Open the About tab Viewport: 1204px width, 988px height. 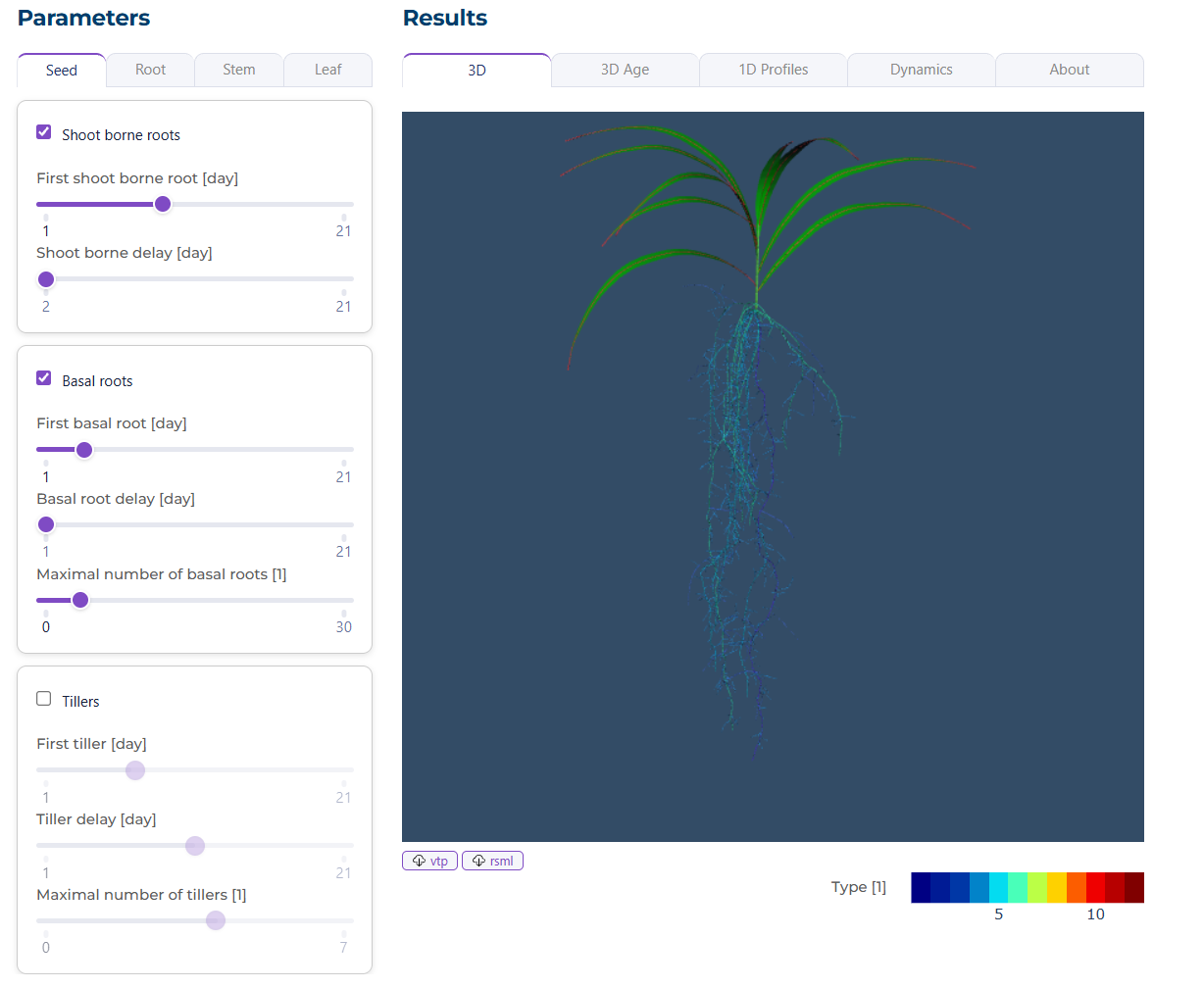tap(1070, 70)
